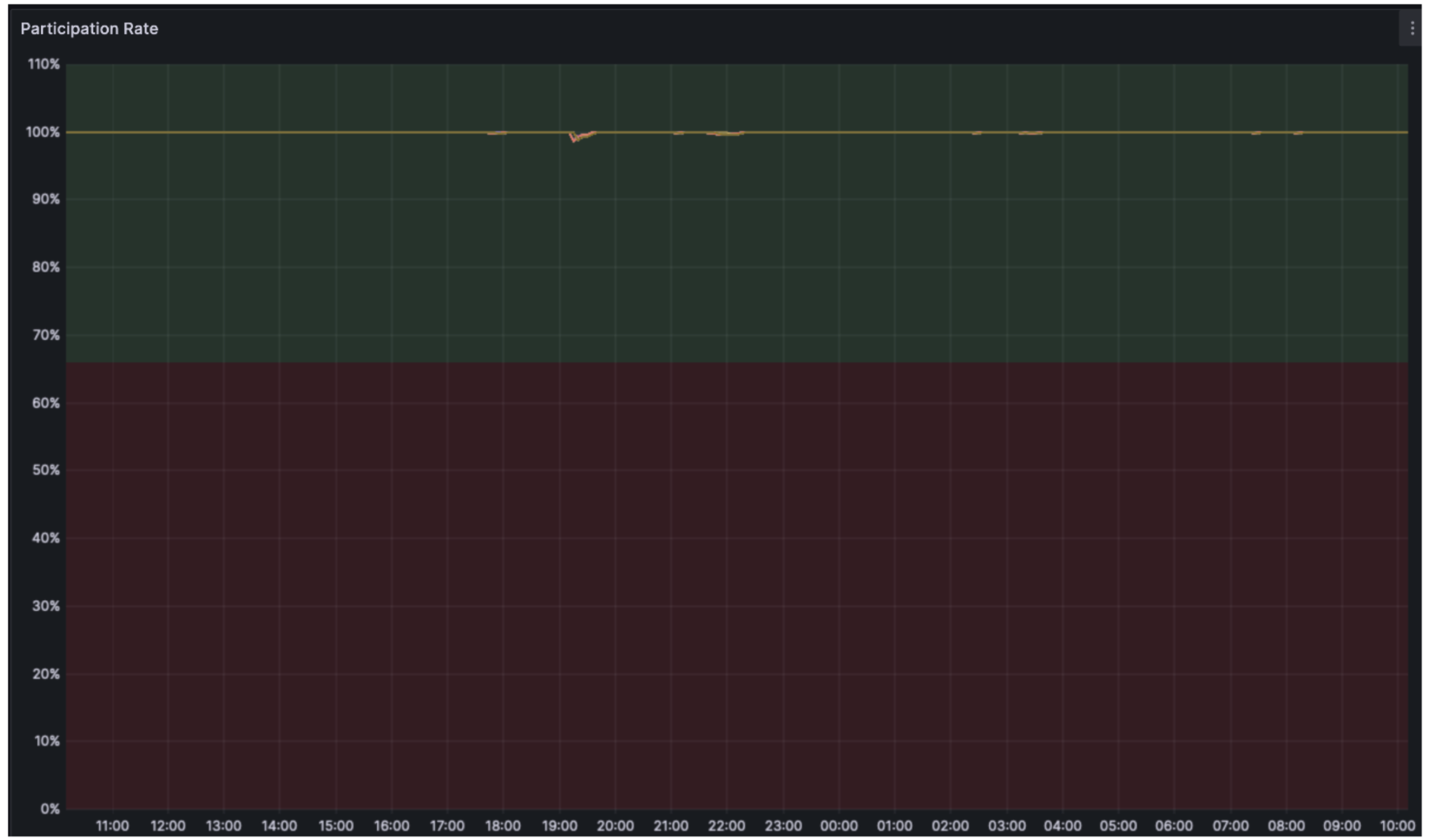This screenshot has height=840, width=1433.
Task: Click the 05:00 time axis label
Action: tap(1118, 826)
